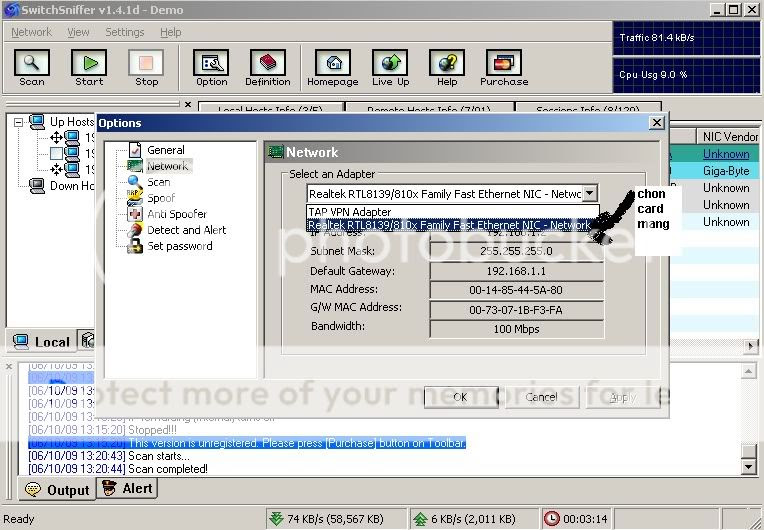
Task: Start sniffing with the Start icon
Action: point(89,63)
